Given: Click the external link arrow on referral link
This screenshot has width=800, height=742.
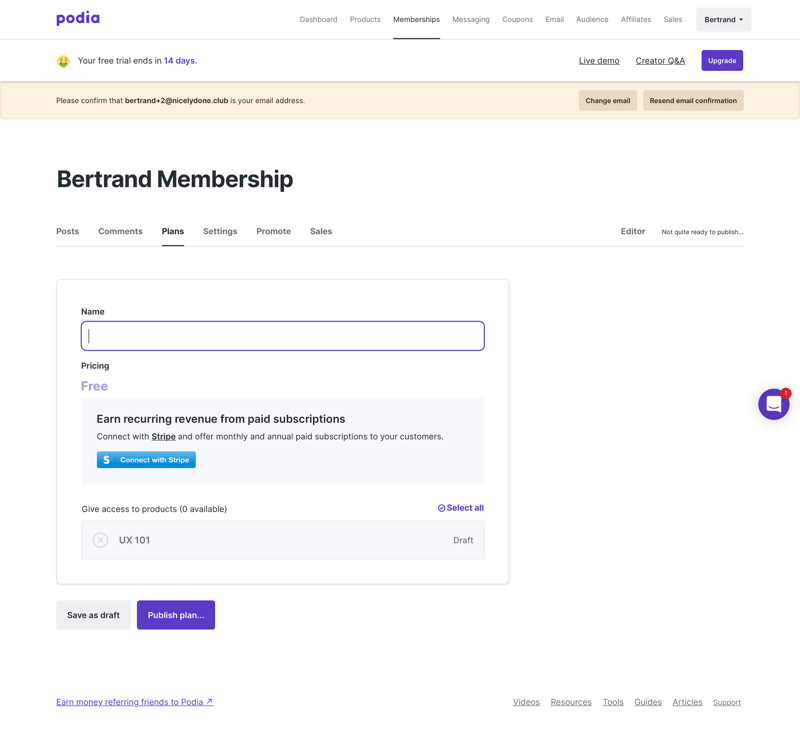Looking at the screenshot, I should 209,701.
